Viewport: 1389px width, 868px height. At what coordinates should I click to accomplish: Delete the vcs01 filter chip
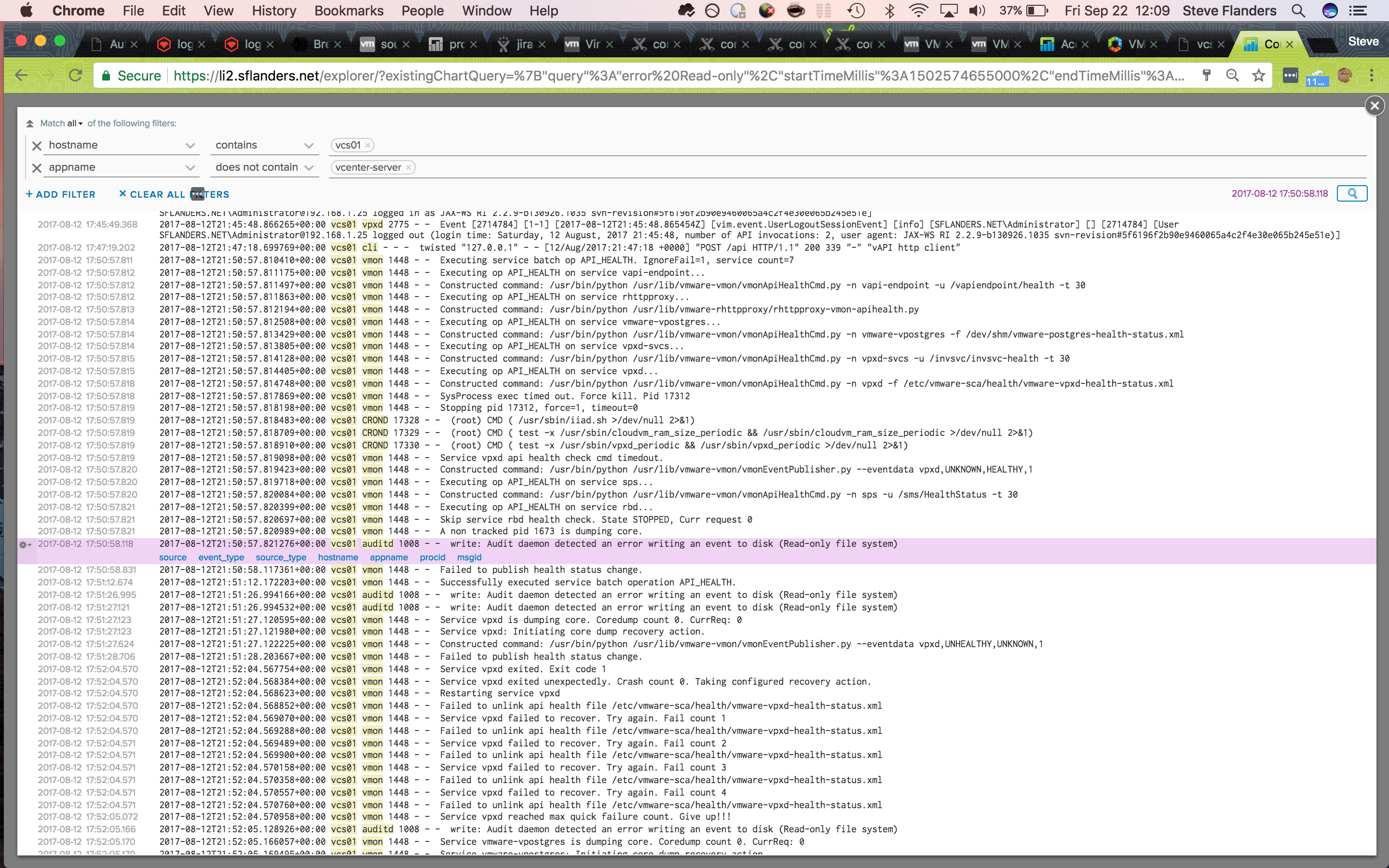[368, 146]
